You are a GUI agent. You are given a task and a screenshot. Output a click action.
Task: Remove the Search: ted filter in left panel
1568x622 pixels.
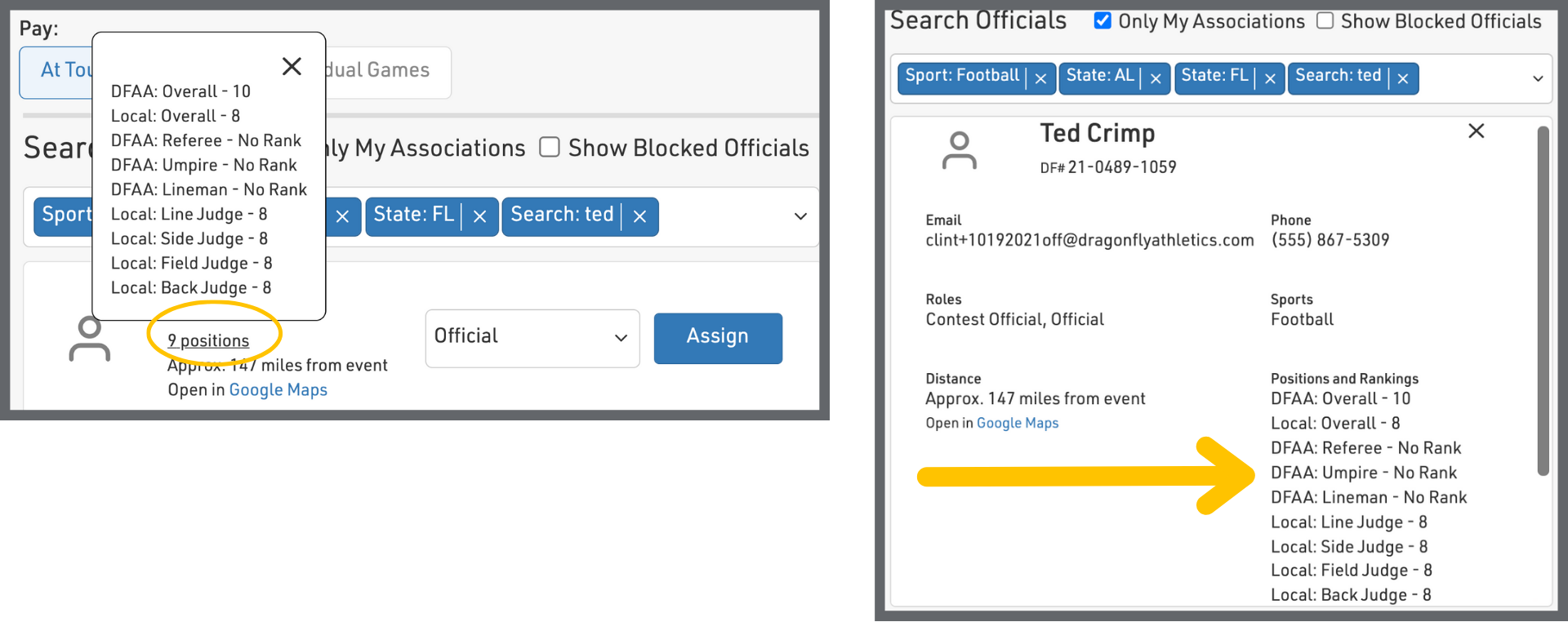click(x=640, y=216)
